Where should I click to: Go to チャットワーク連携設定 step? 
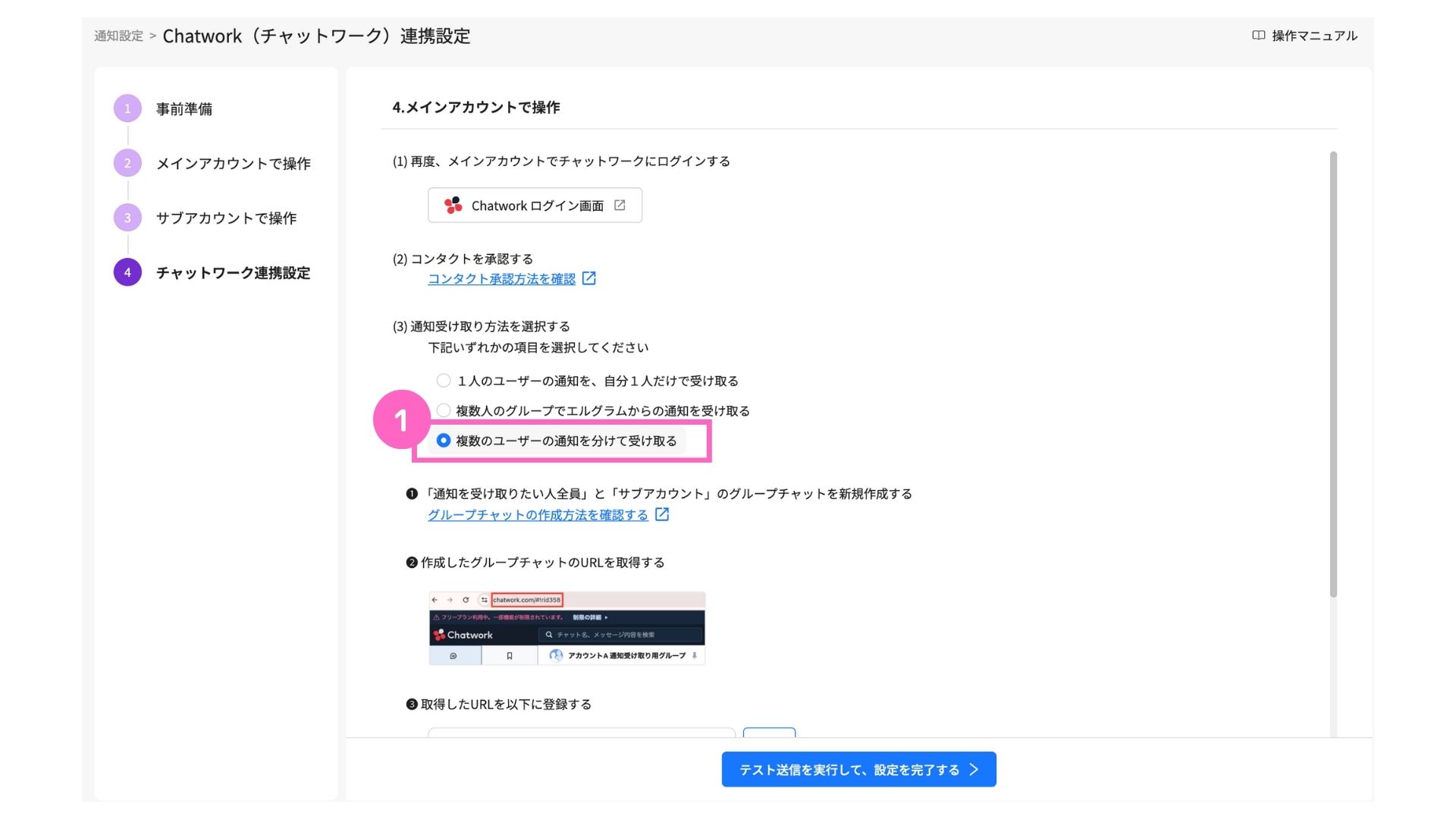[x=234, y=273]
